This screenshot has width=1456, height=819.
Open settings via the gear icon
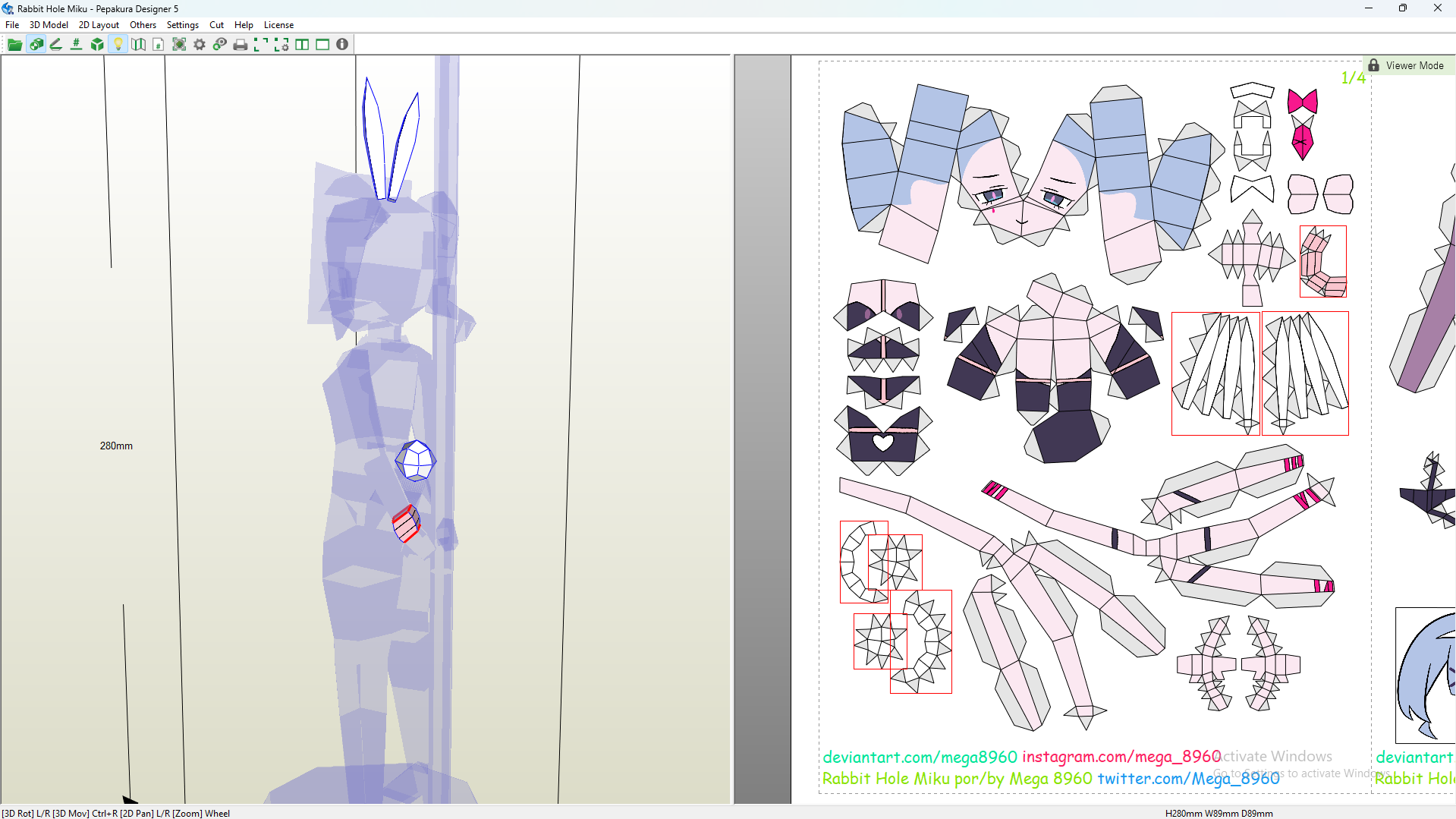coord(200,45)
